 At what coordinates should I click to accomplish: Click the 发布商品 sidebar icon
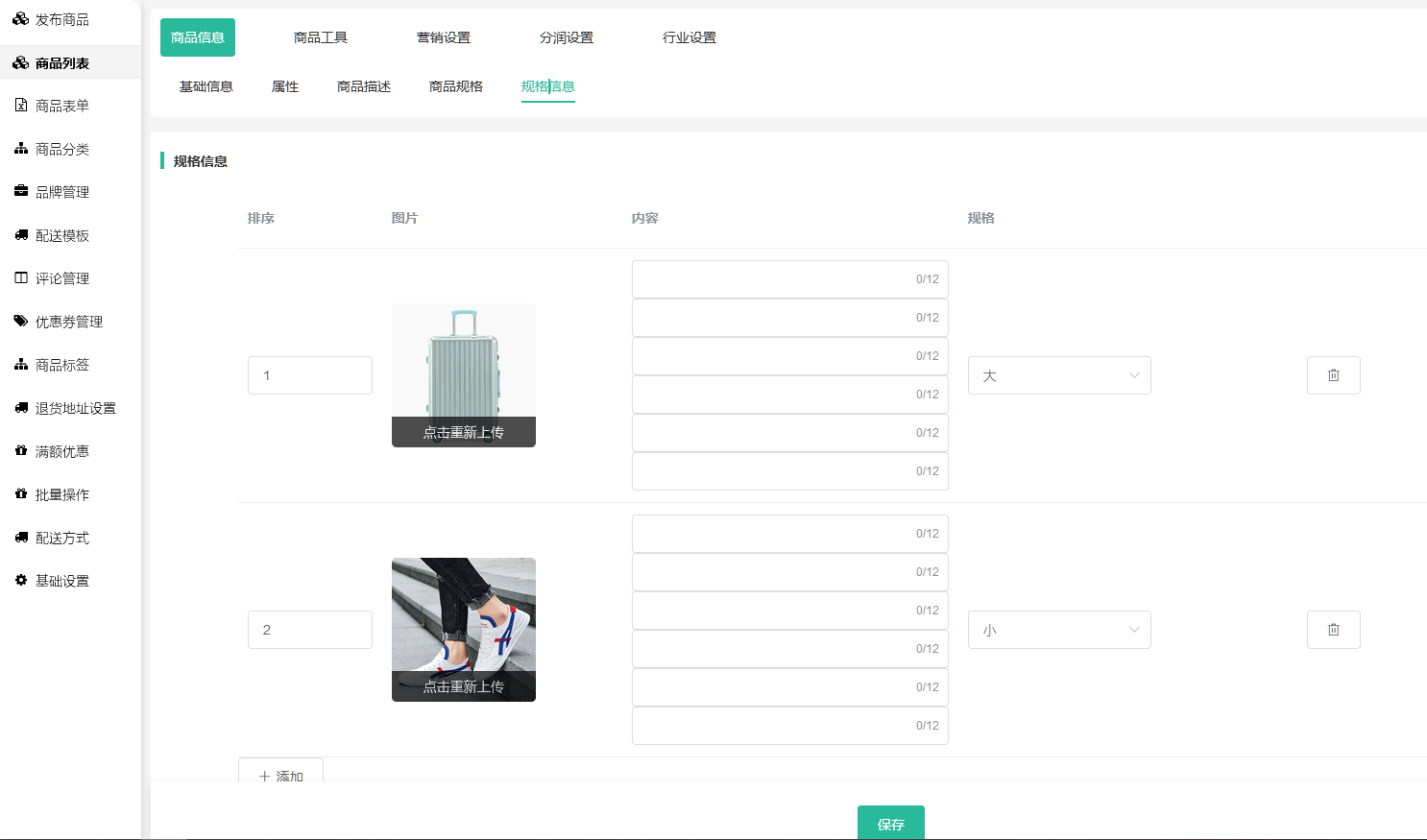click(x=20, y=19)
